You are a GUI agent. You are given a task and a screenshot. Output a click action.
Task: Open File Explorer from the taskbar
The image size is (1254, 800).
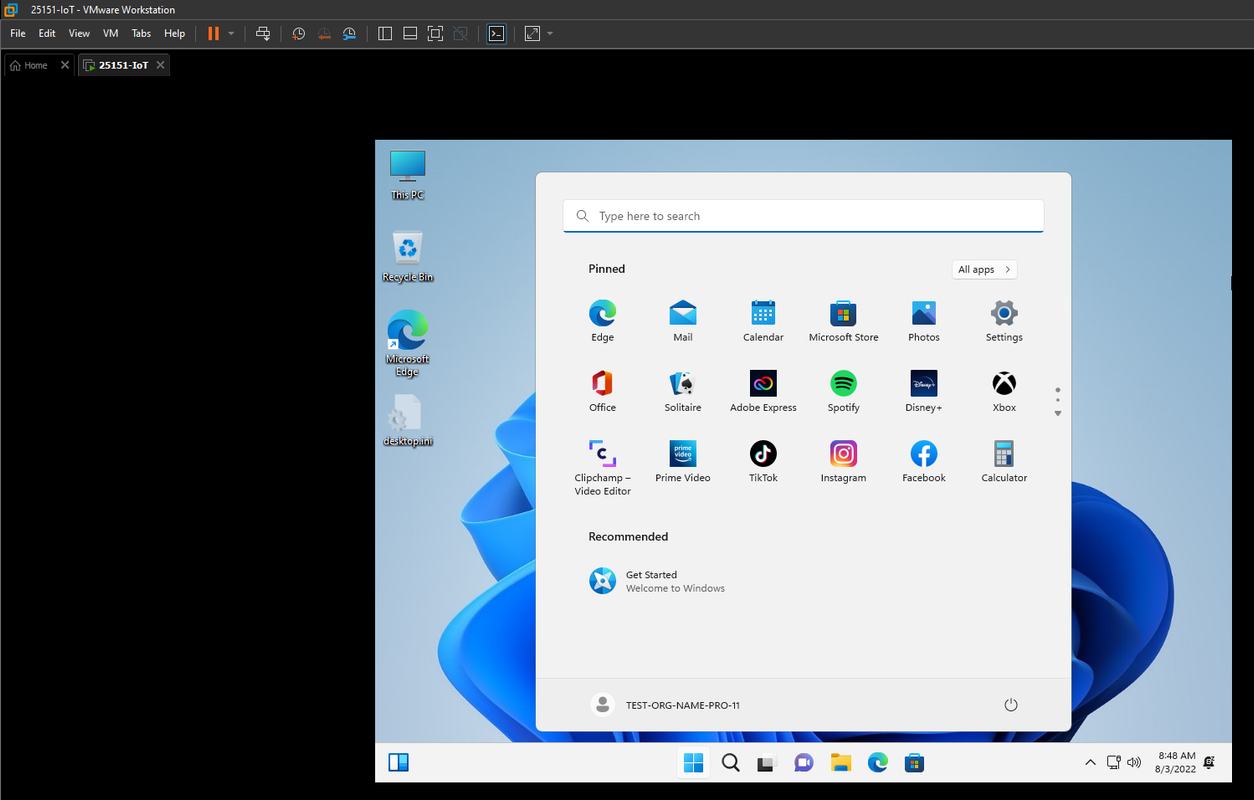841,763
